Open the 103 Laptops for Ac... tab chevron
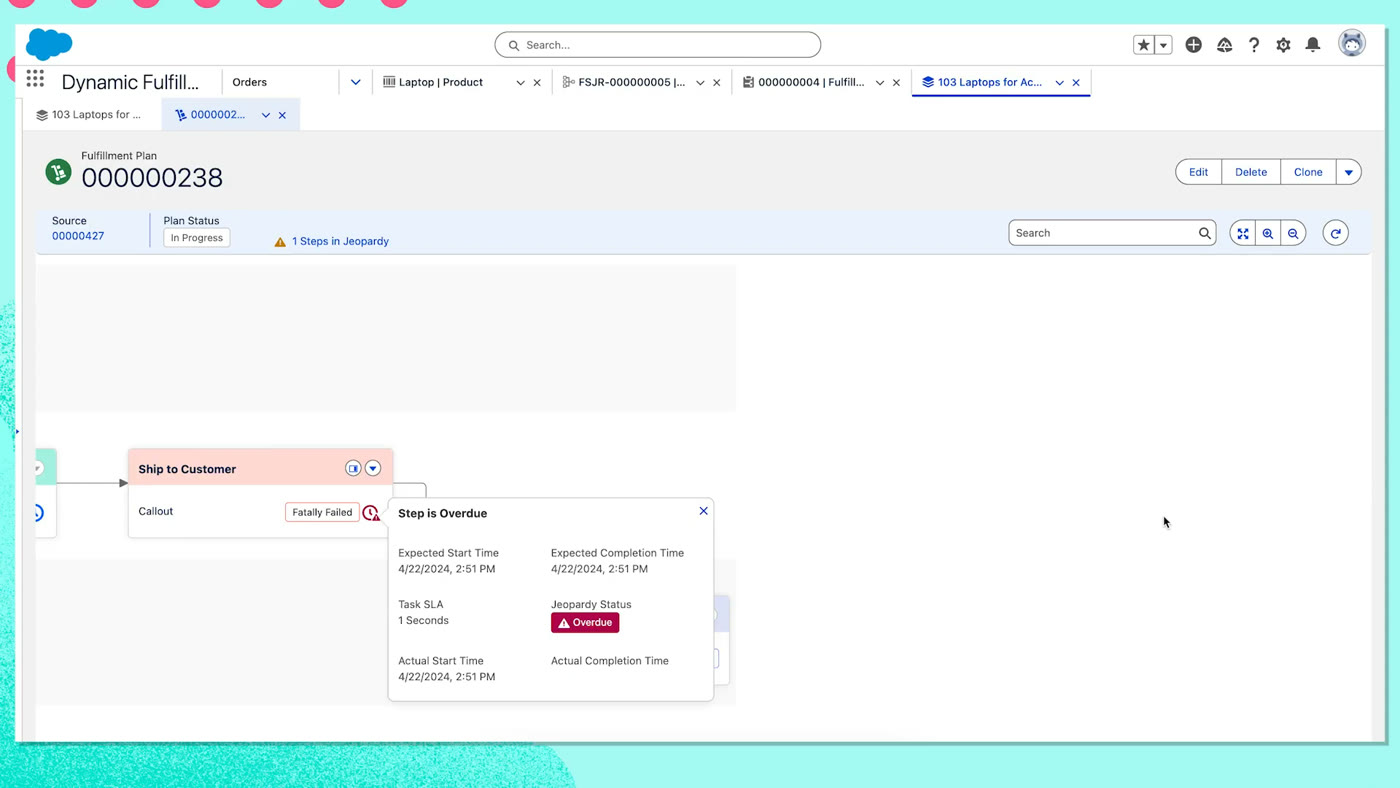 (x=1059, y=83)
